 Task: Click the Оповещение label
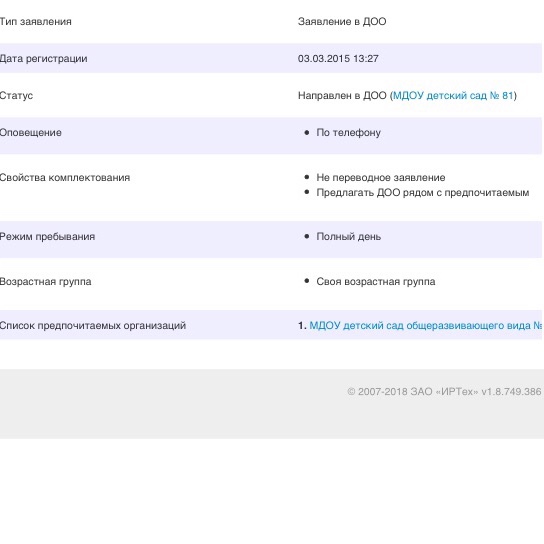coord(31,133)
